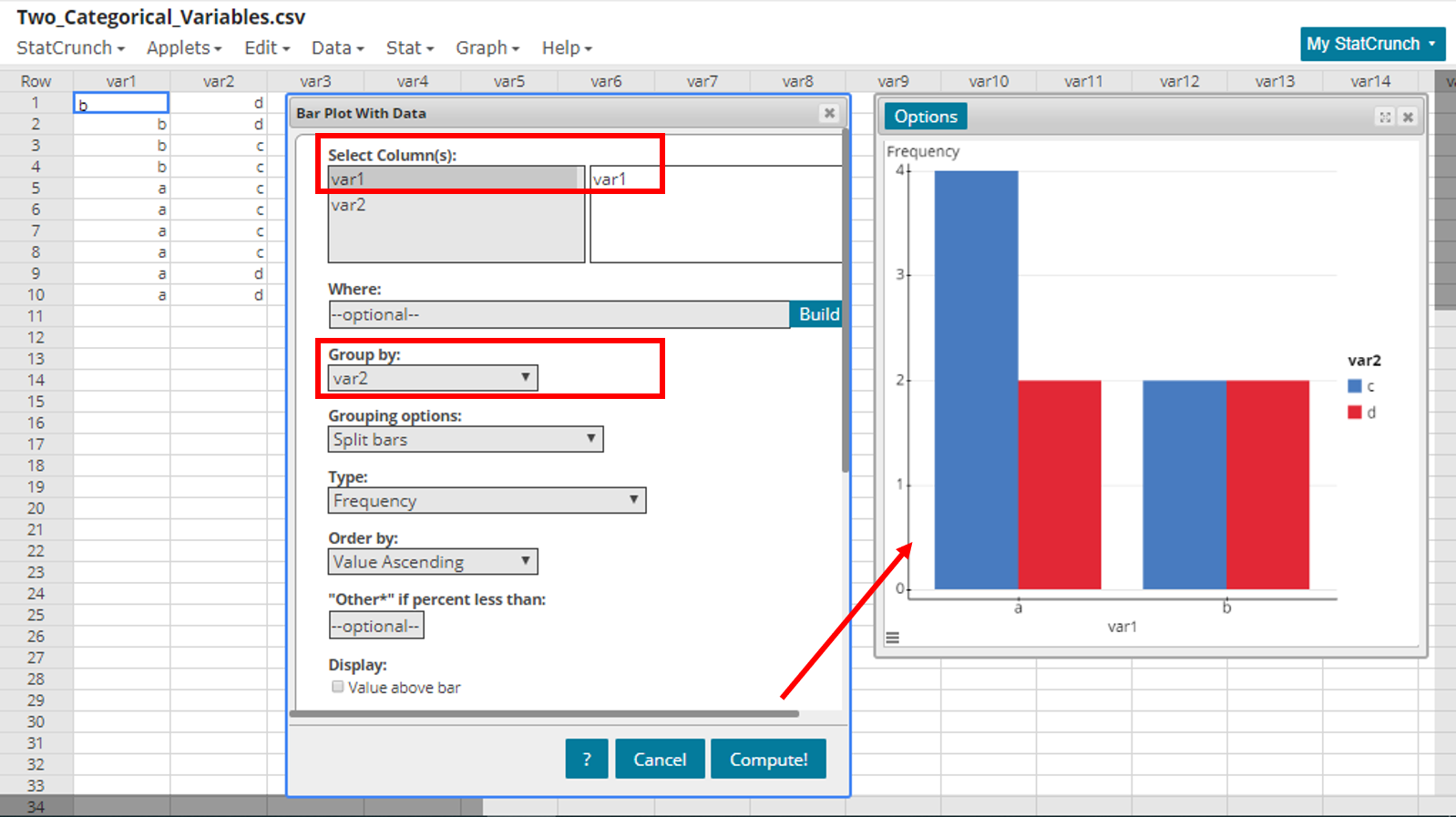This screenshot has height=817, width=1456.
Task: Click blue legend swatch for category c
Action: point(1354,386)
